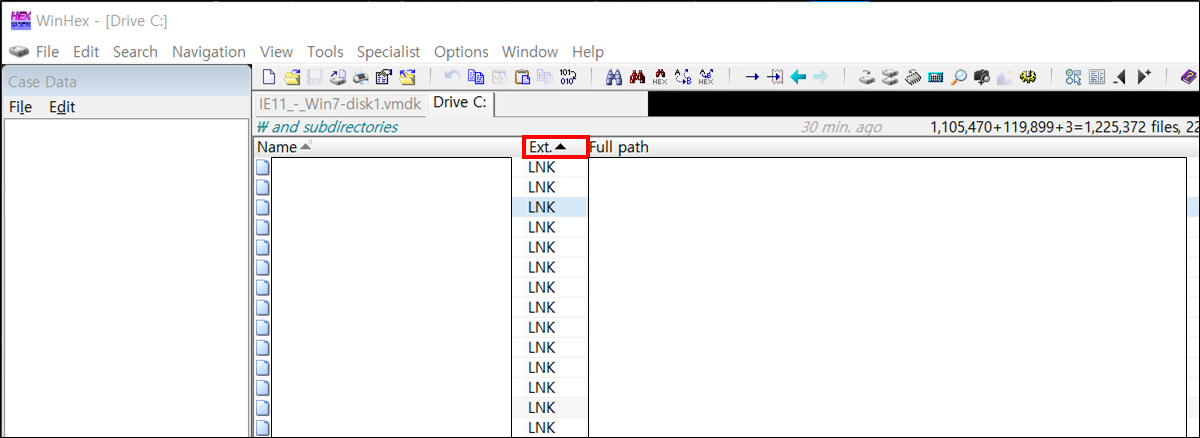Screen dimensions: 1200x438
Task: Click the magnifying glass Analyze icon
Action: click(959, 76)
